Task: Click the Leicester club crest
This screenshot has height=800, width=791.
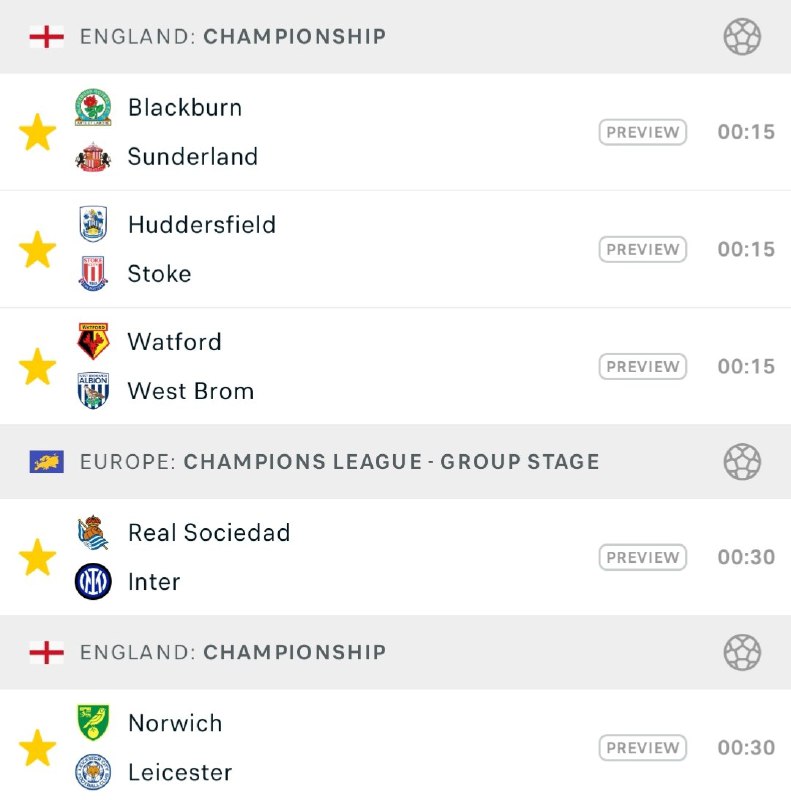Action: click(93, 773)
